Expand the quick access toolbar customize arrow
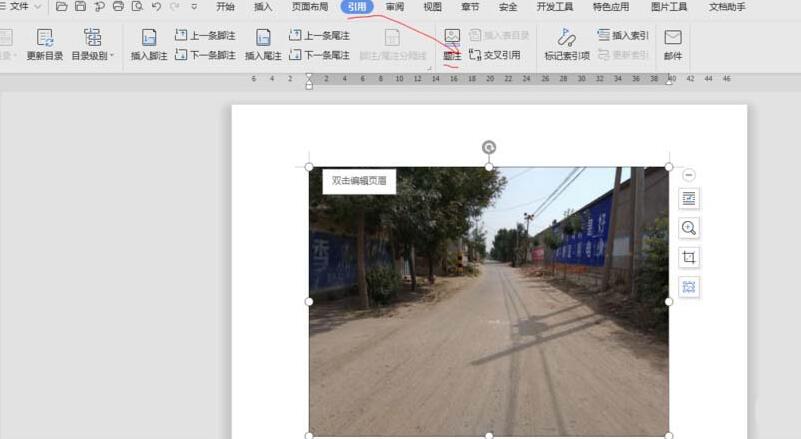Image resolution: width=801 pixels, height=439 pixels. tap(194, 7)
